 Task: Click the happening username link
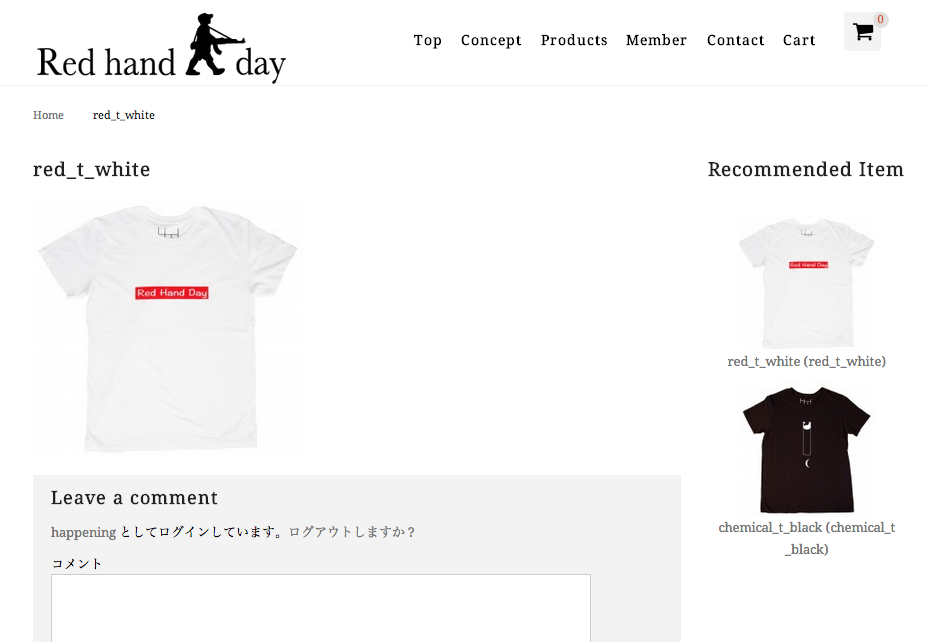(x=84, y=532)
